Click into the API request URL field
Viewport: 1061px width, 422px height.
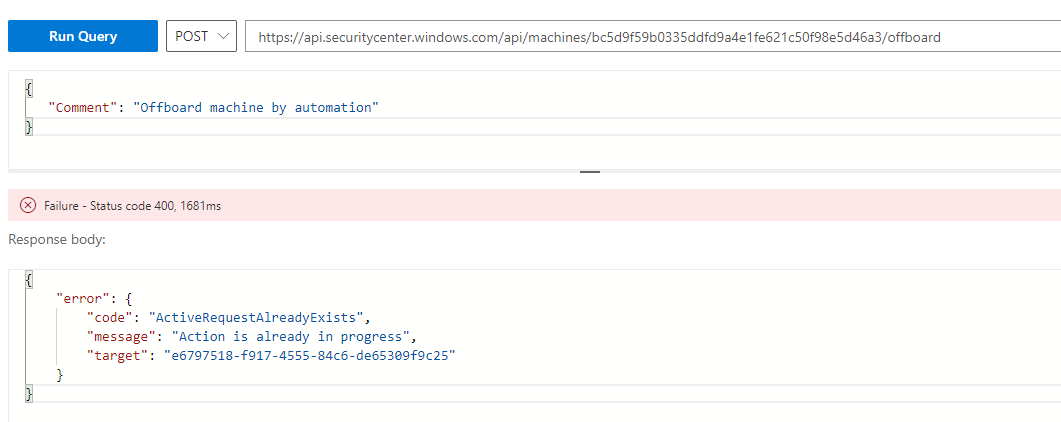pos(653,37)
